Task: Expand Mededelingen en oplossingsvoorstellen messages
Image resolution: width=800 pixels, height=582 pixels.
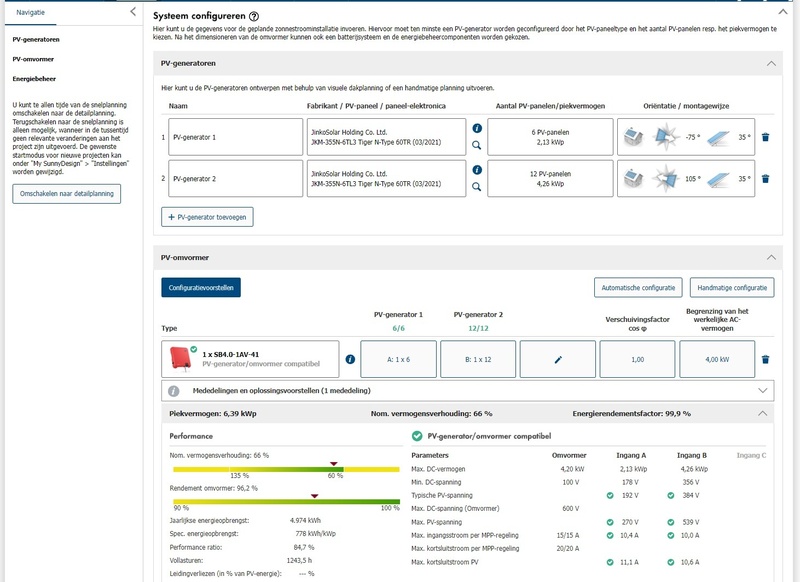Action: [x=765, y=390]
